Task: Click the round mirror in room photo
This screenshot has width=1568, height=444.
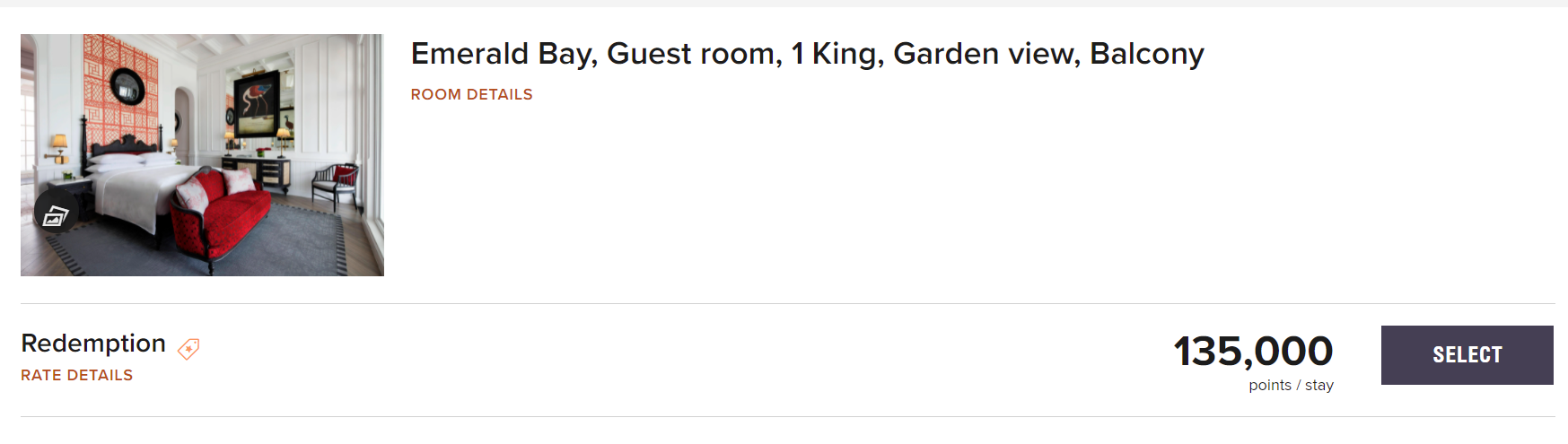Action: [127, 85]
